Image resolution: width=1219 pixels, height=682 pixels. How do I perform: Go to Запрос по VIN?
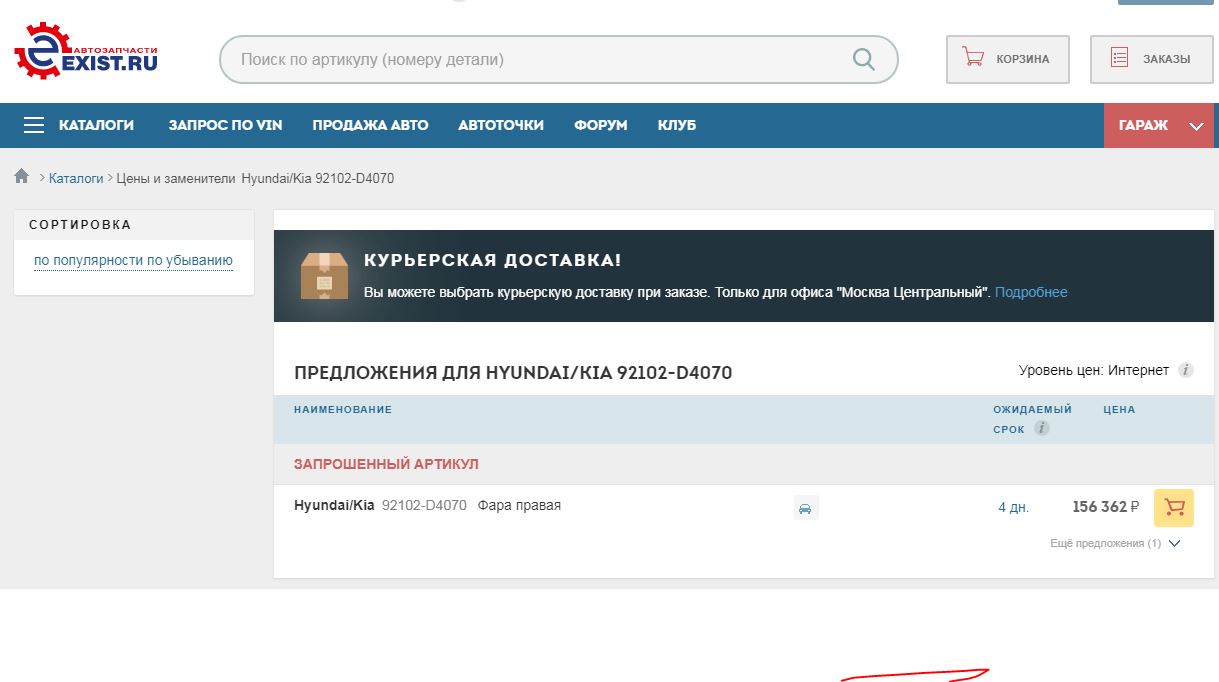point(225,125)
